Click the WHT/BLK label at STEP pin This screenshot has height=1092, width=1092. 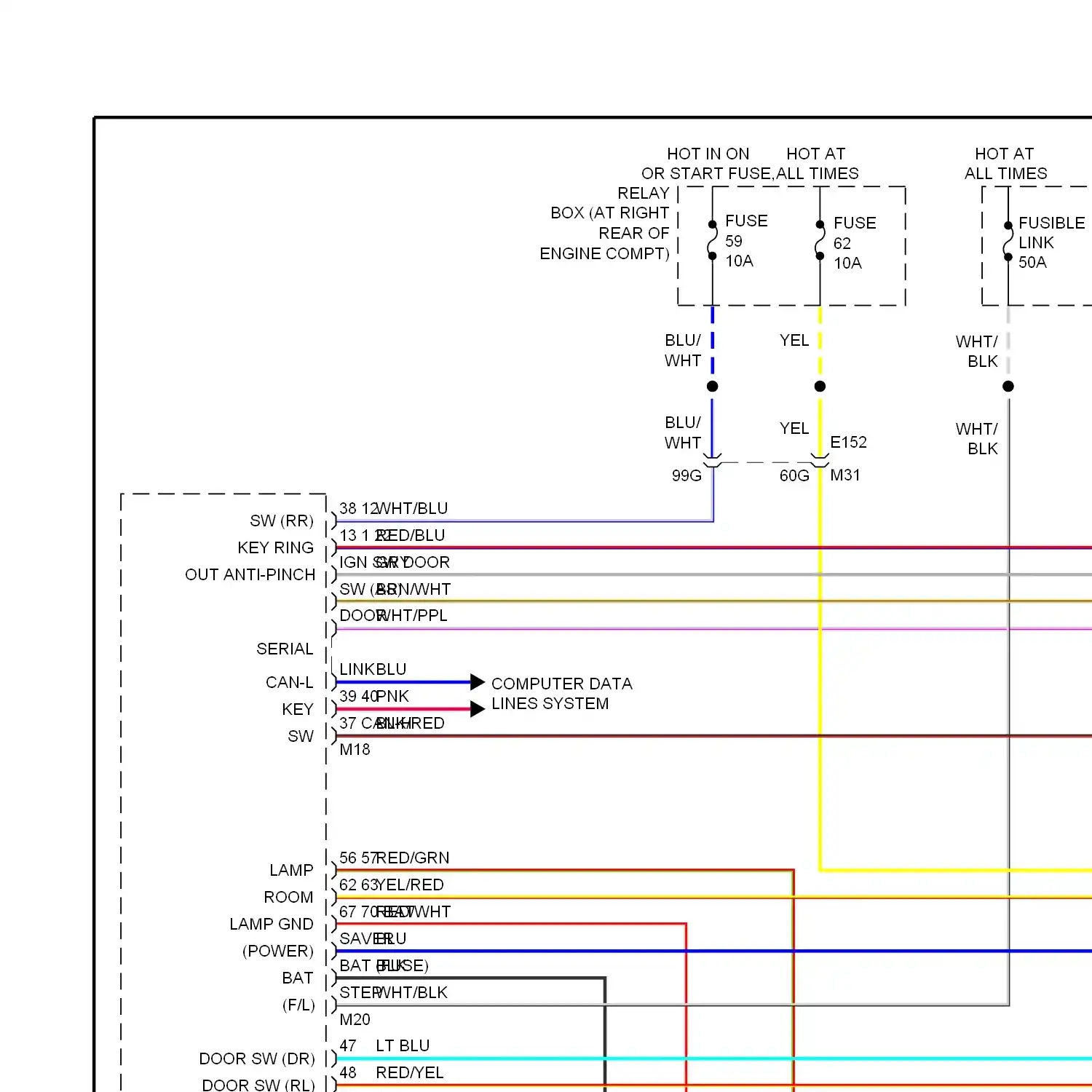[x=411, y=993]
